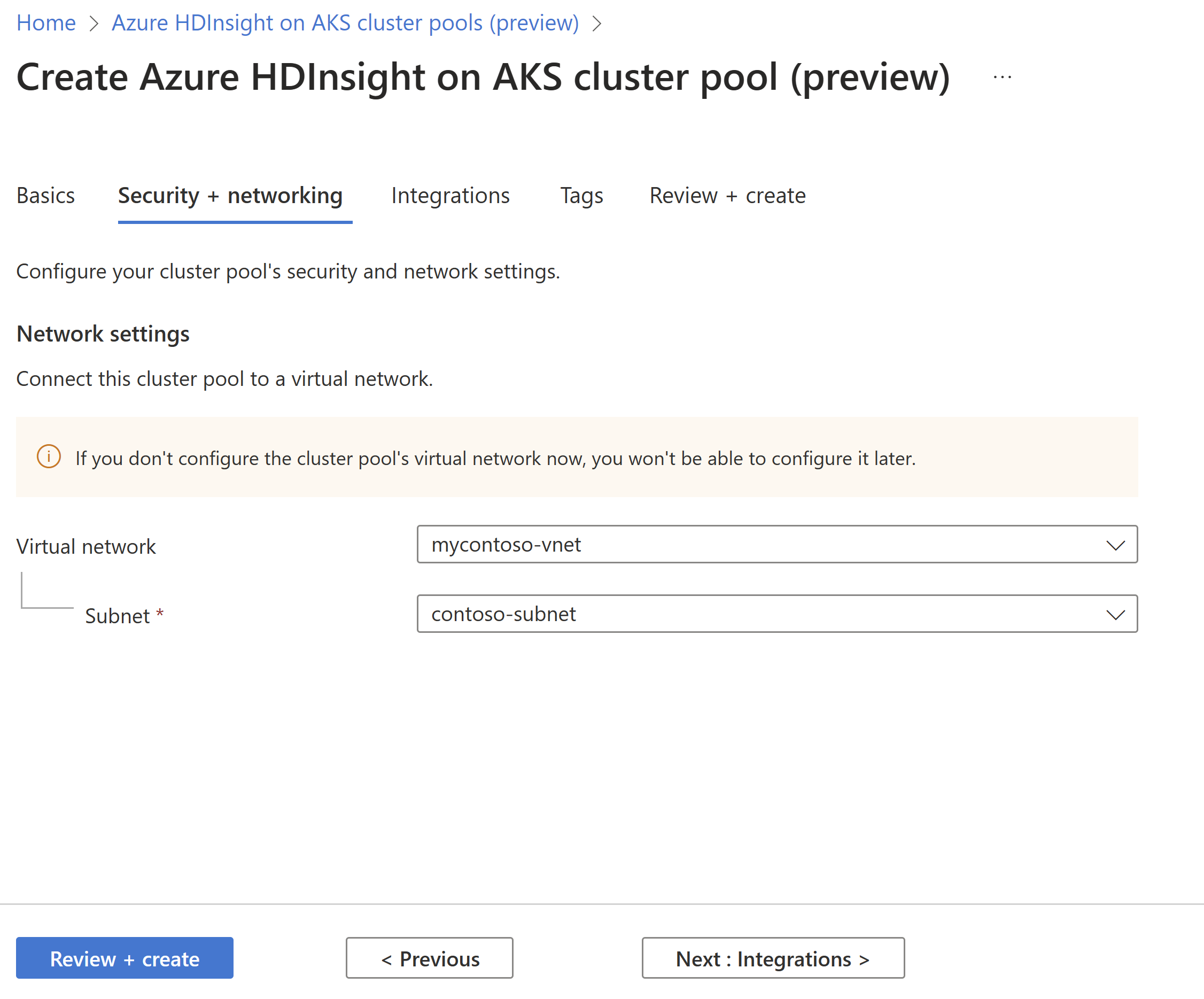Click the Previous button
Screen dimensions: 1204x999
(x=430, y=958)
